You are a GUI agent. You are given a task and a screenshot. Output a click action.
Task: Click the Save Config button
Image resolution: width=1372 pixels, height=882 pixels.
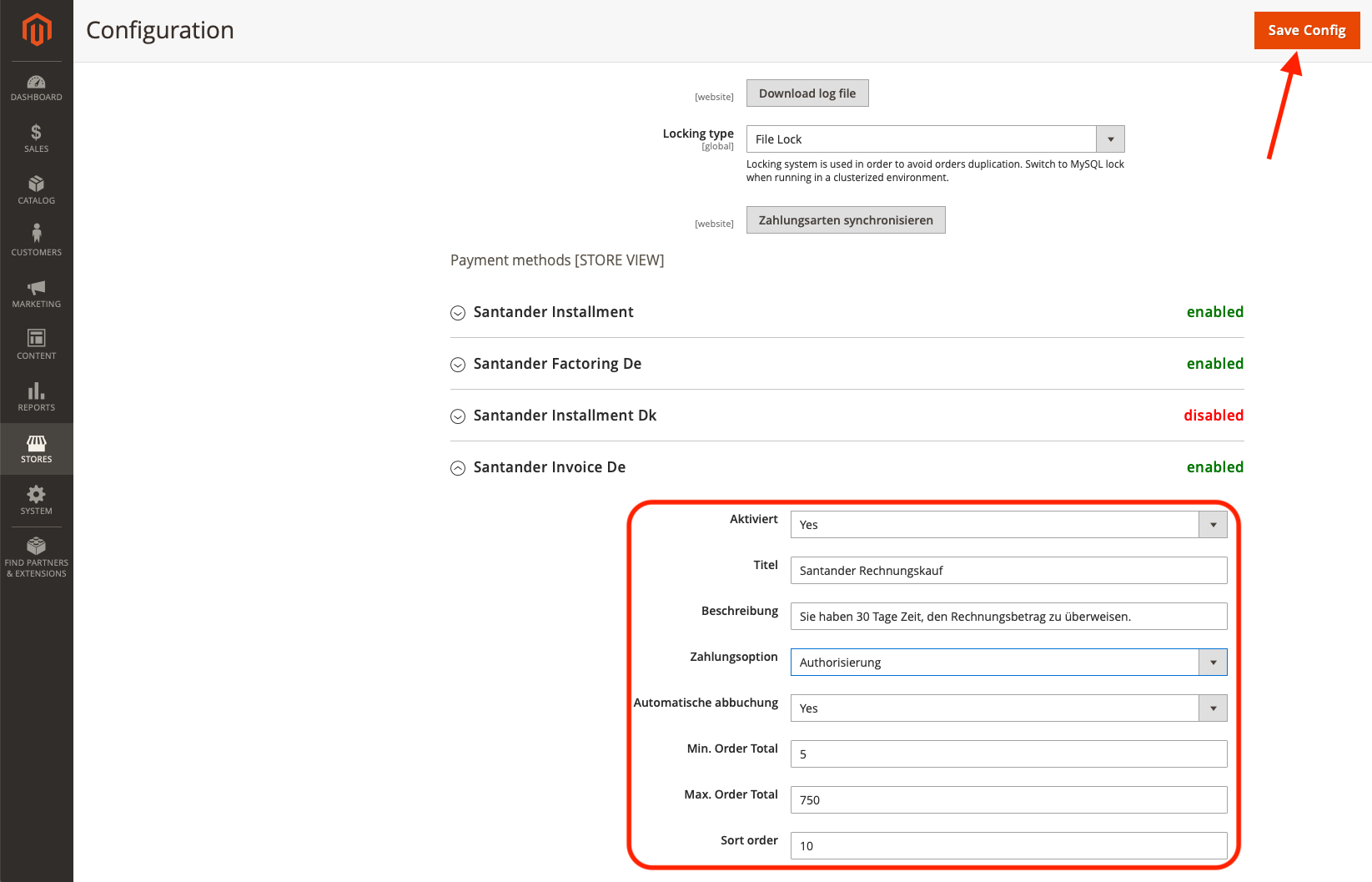coord(1307,30)
